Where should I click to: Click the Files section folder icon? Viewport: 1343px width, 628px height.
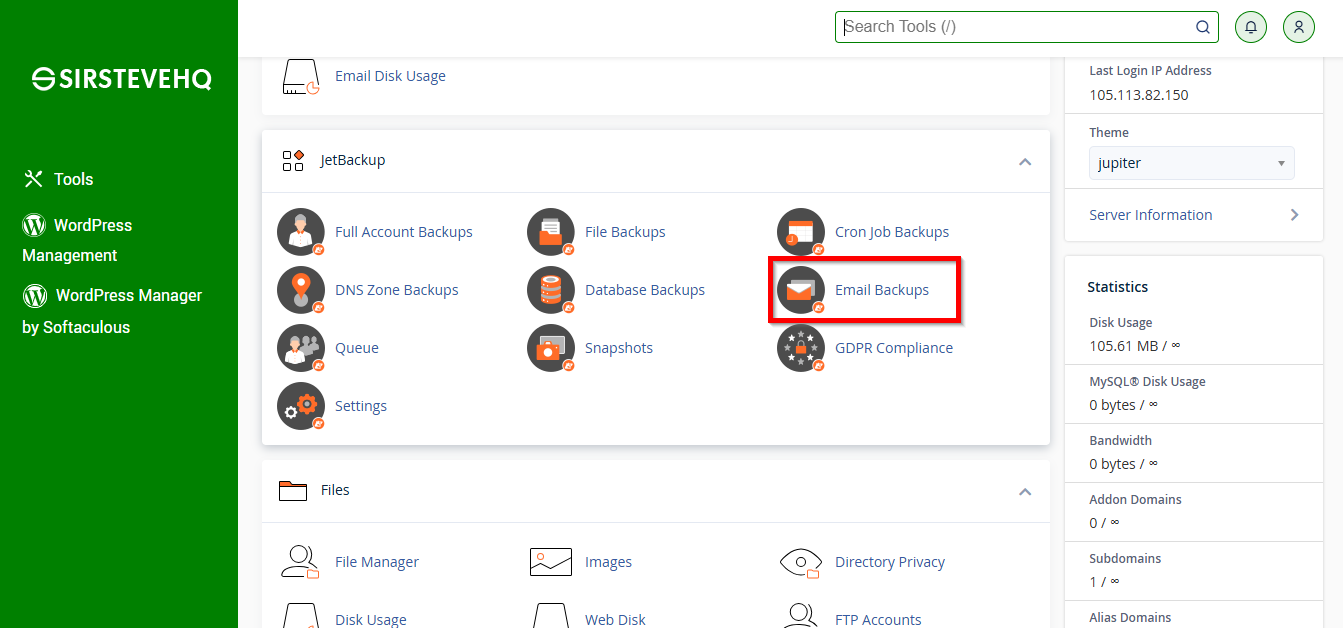(293, 490)
